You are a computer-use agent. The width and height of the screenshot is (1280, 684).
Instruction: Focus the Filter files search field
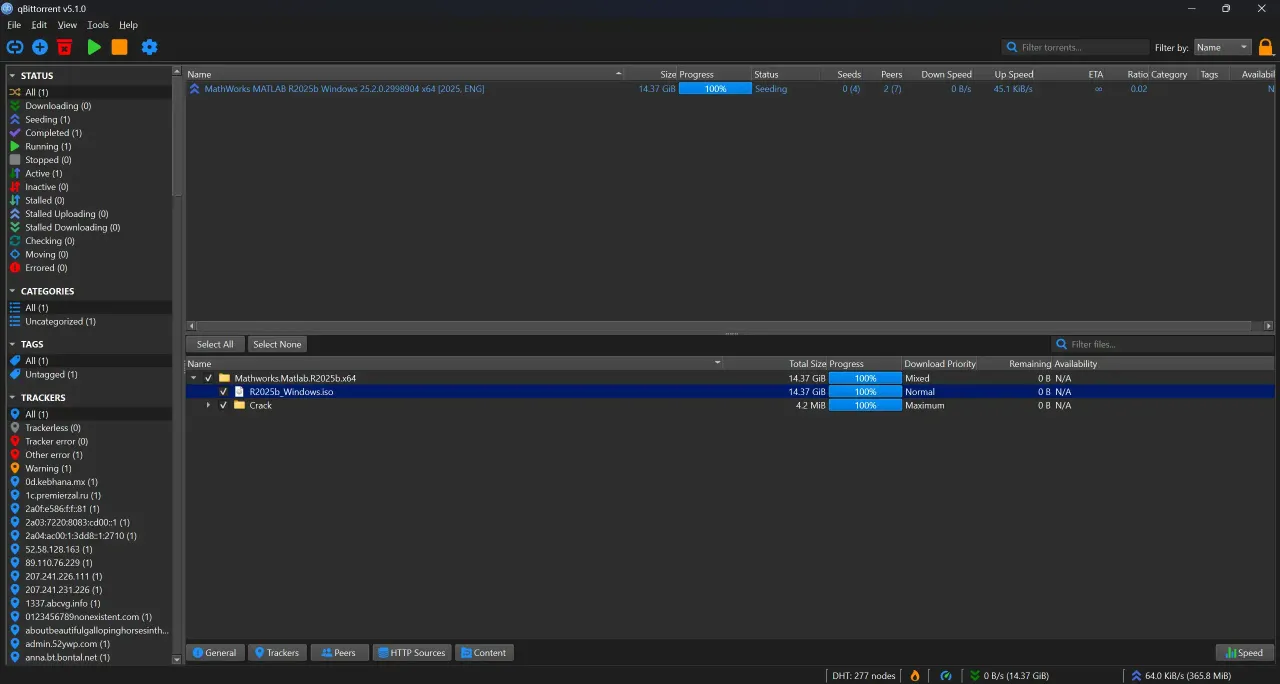click(x=1162, y=344)
